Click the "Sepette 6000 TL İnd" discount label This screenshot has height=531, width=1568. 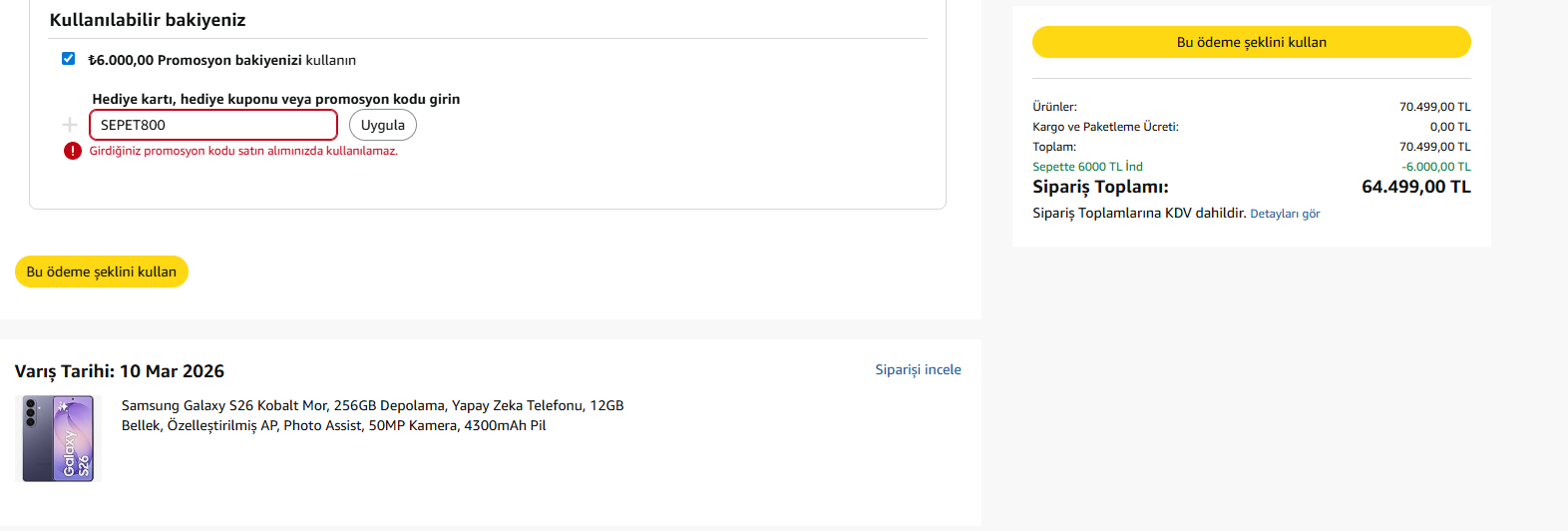1087,167
